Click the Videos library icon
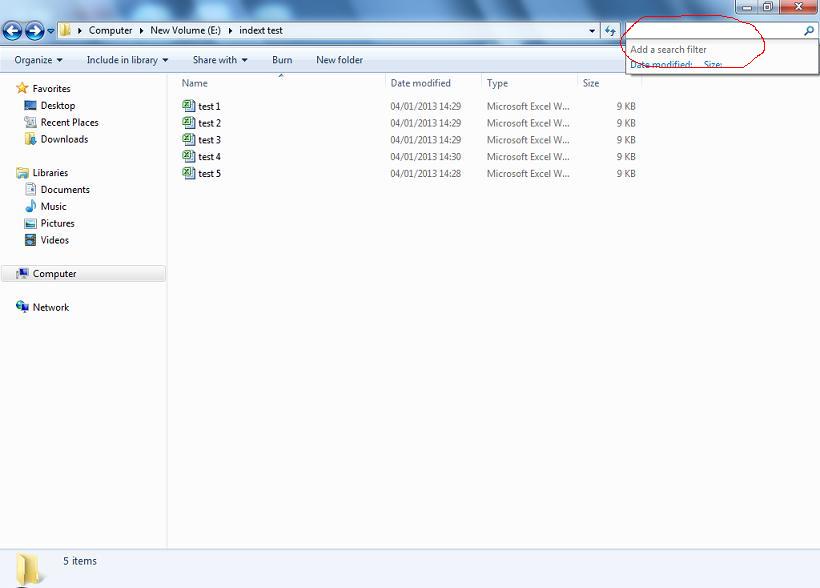This screenshot has height=588, width=820. 30,240
